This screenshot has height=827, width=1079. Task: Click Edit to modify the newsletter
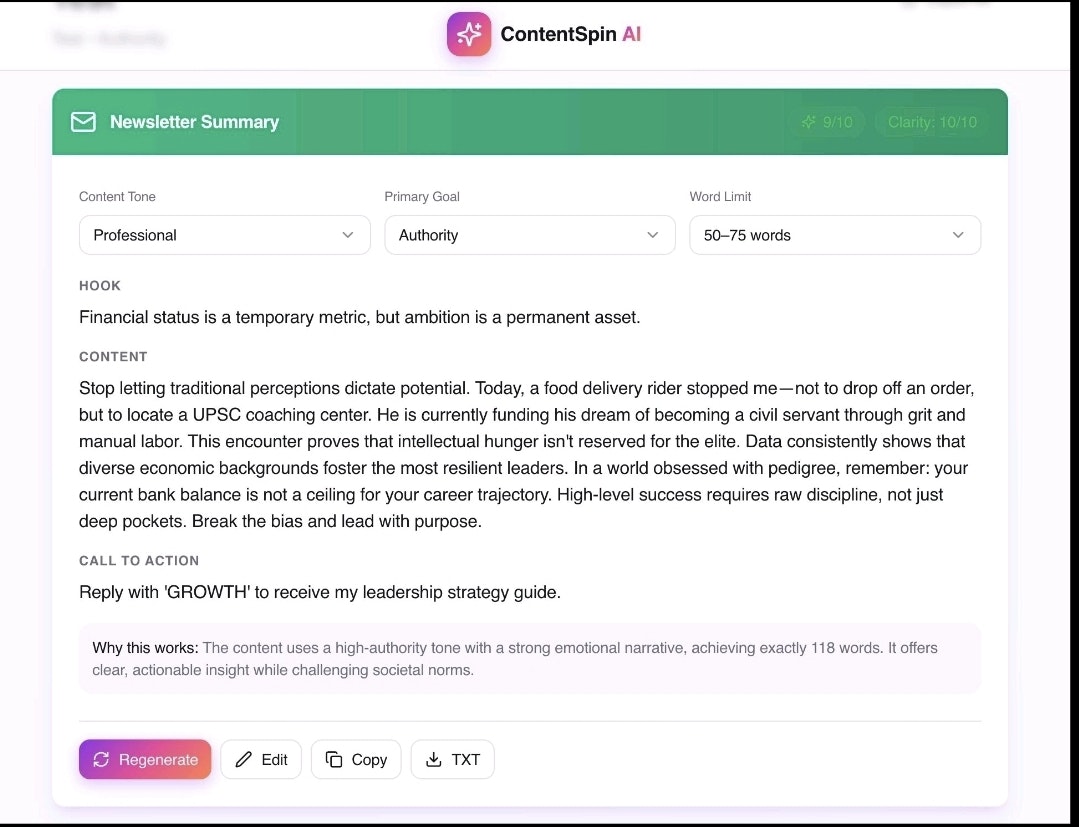(x=261, y=759)
